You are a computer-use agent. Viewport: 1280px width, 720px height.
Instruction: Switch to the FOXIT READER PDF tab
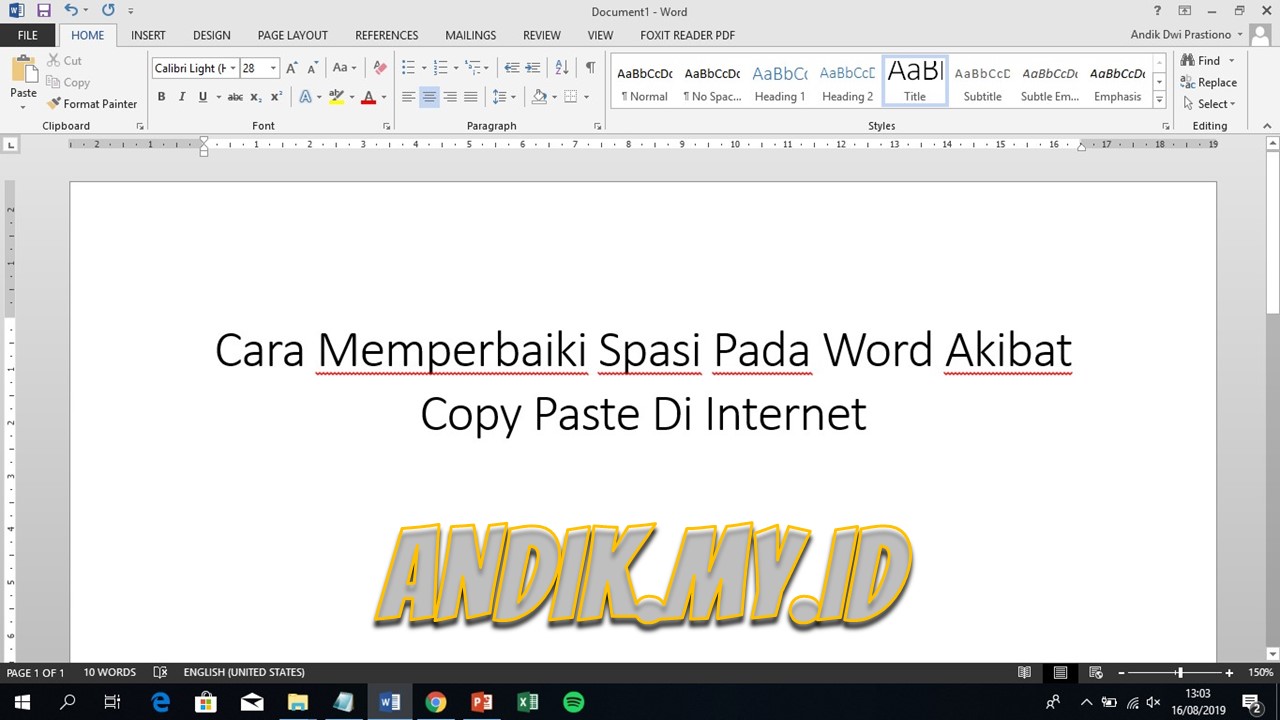[688, 35]
